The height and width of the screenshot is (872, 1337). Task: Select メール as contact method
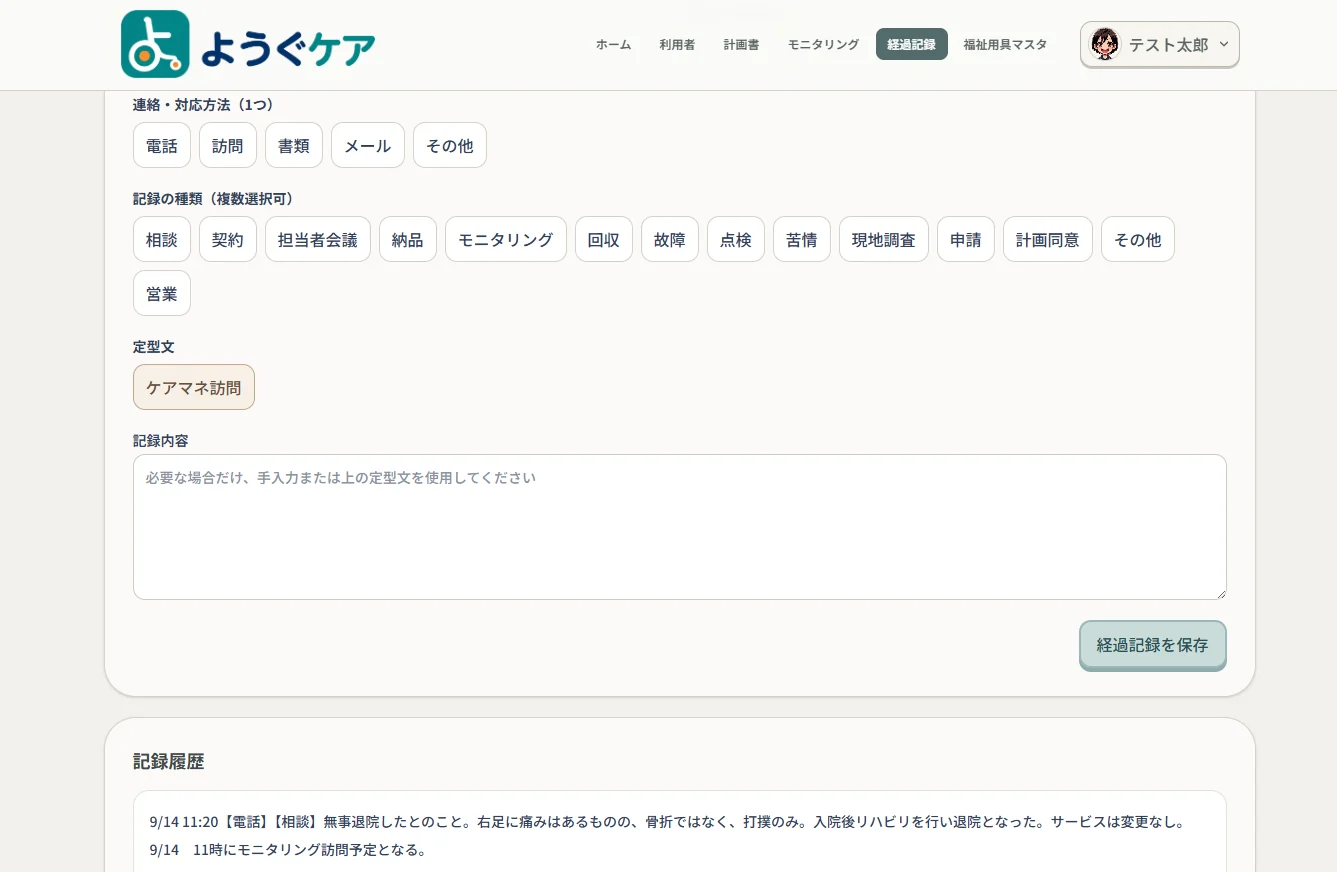(x=368, y=145)
